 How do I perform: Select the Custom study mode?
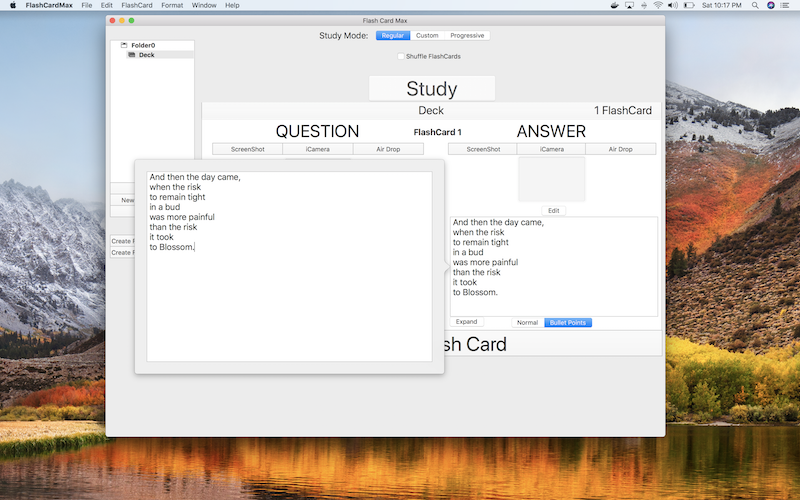[x=427, y=36]
